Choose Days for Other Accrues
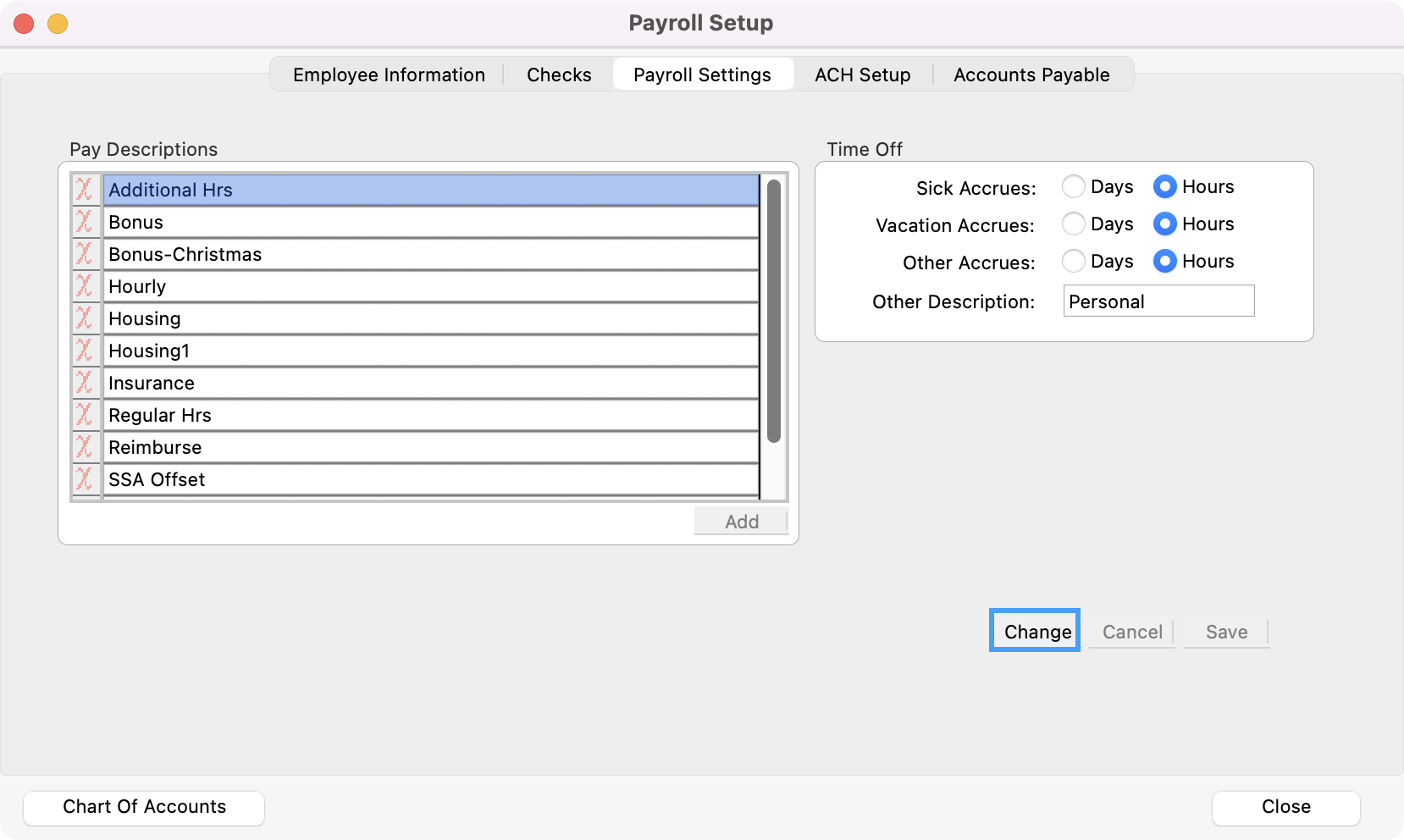1404x840 pixels. [x=1074, y=261]
